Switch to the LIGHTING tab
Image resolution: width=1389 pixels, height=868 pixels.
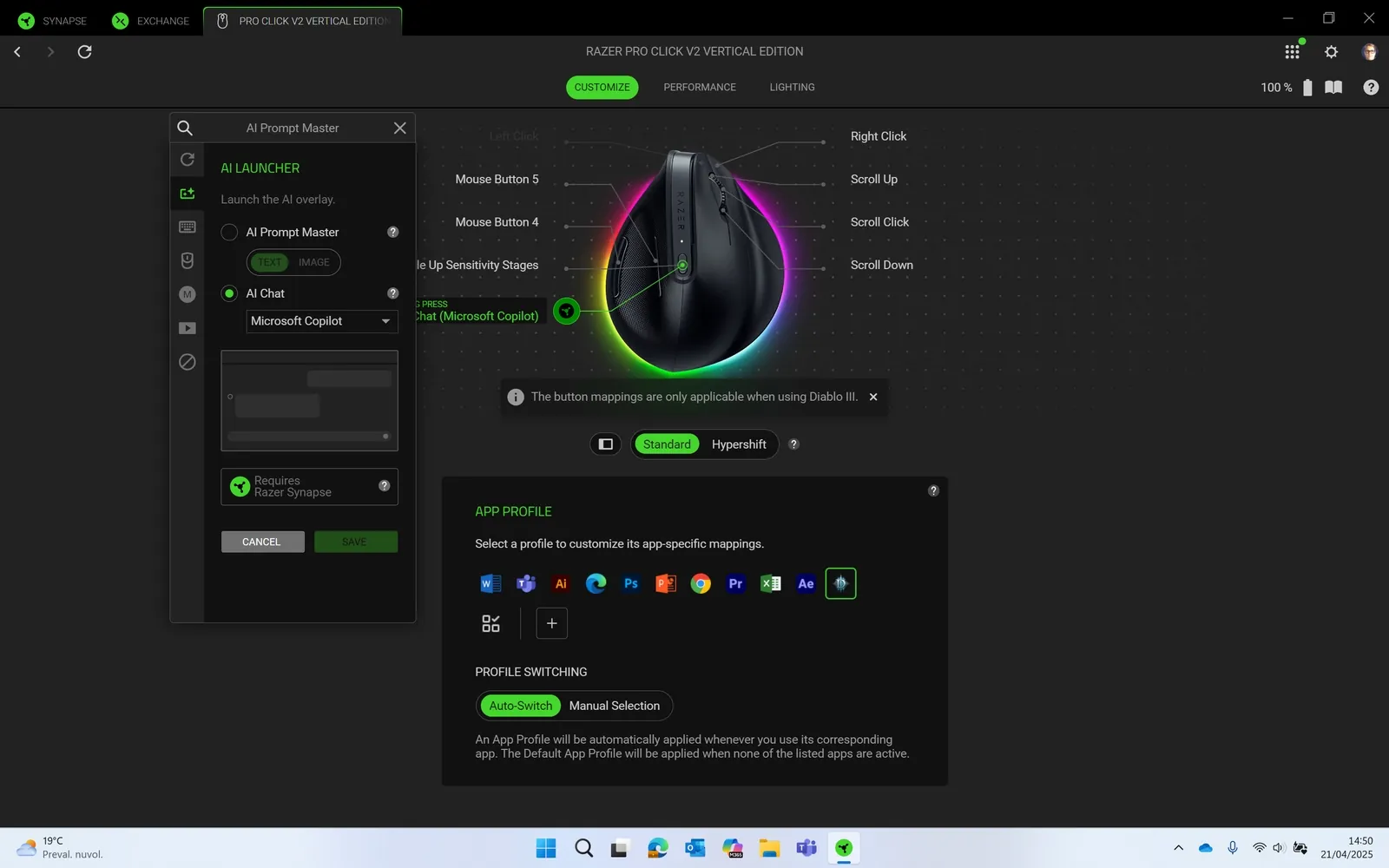click(x=791, y=87)
